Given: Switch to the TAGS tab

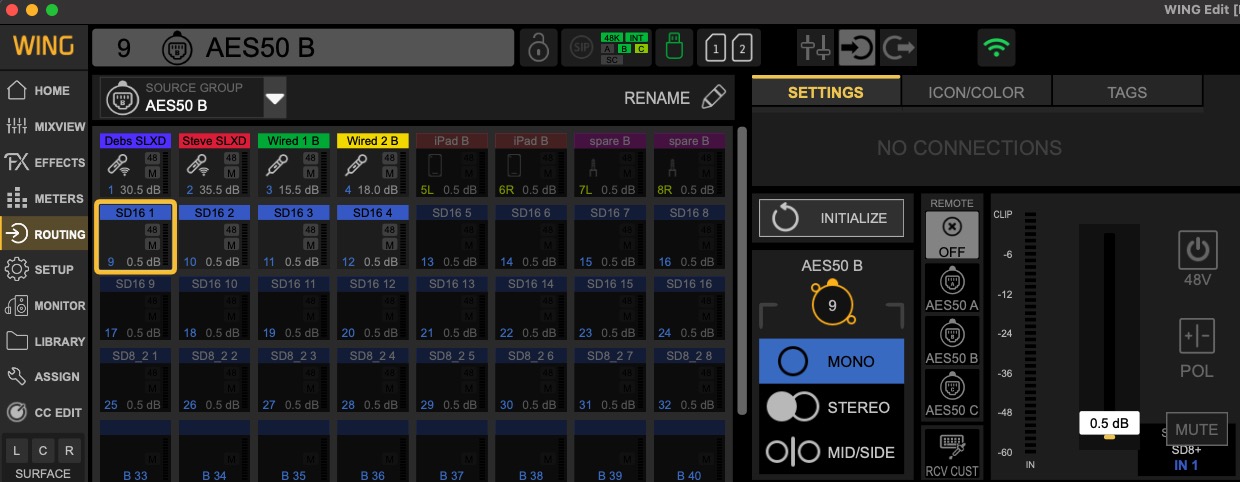Looking at the screenshot, I should [1127, 92].
